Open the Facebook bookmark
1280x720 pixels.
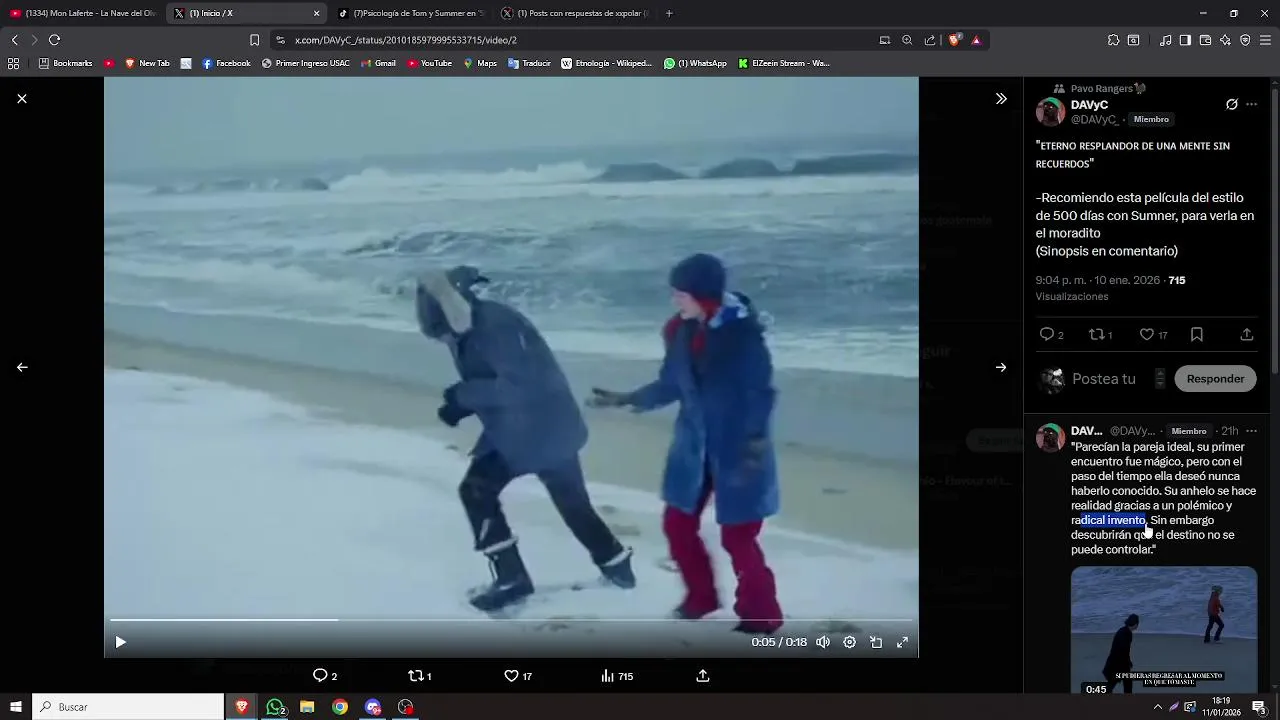coord(226,63)
